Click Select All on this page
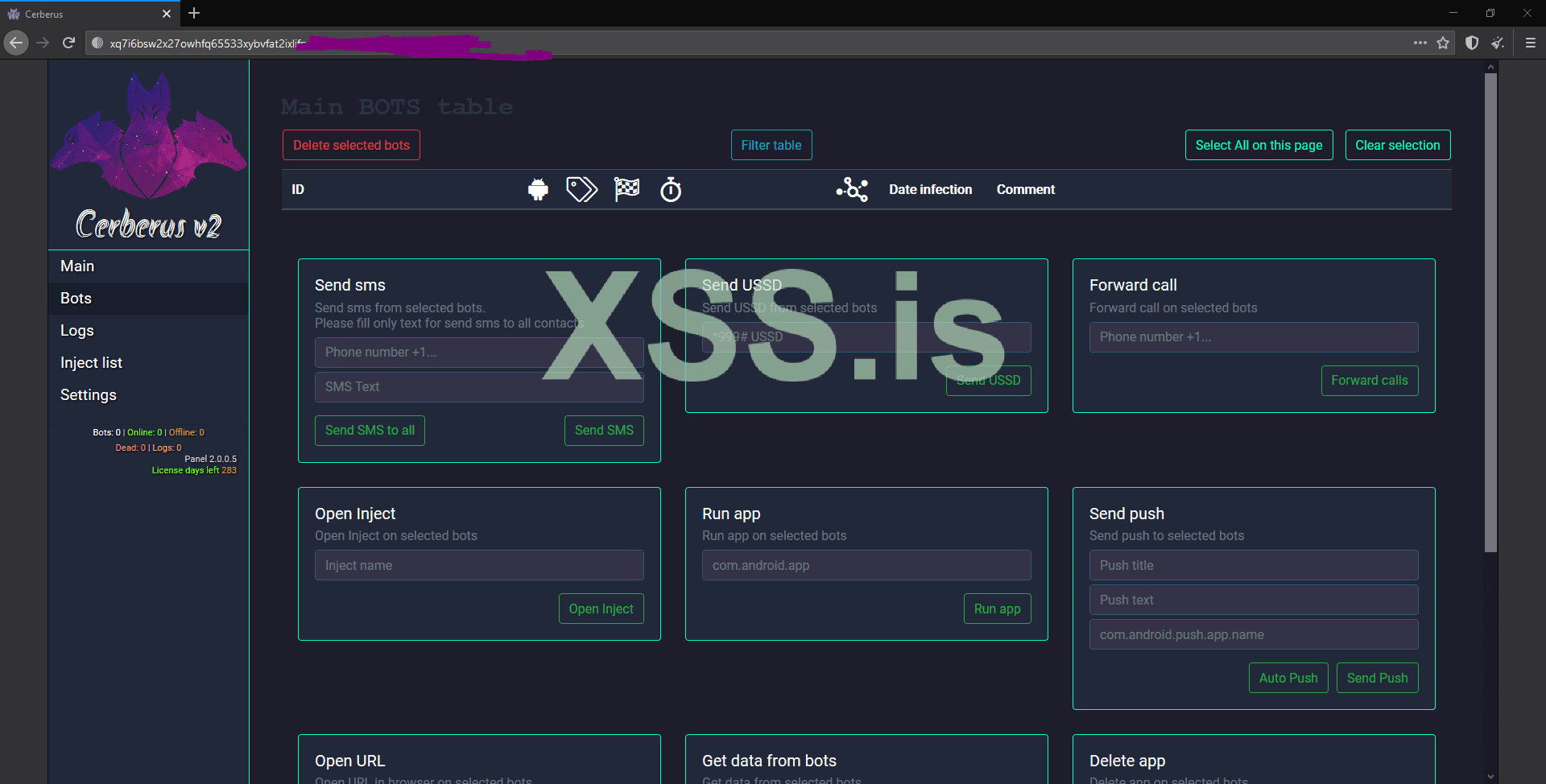The image size is (1546, 784). 1259,145
